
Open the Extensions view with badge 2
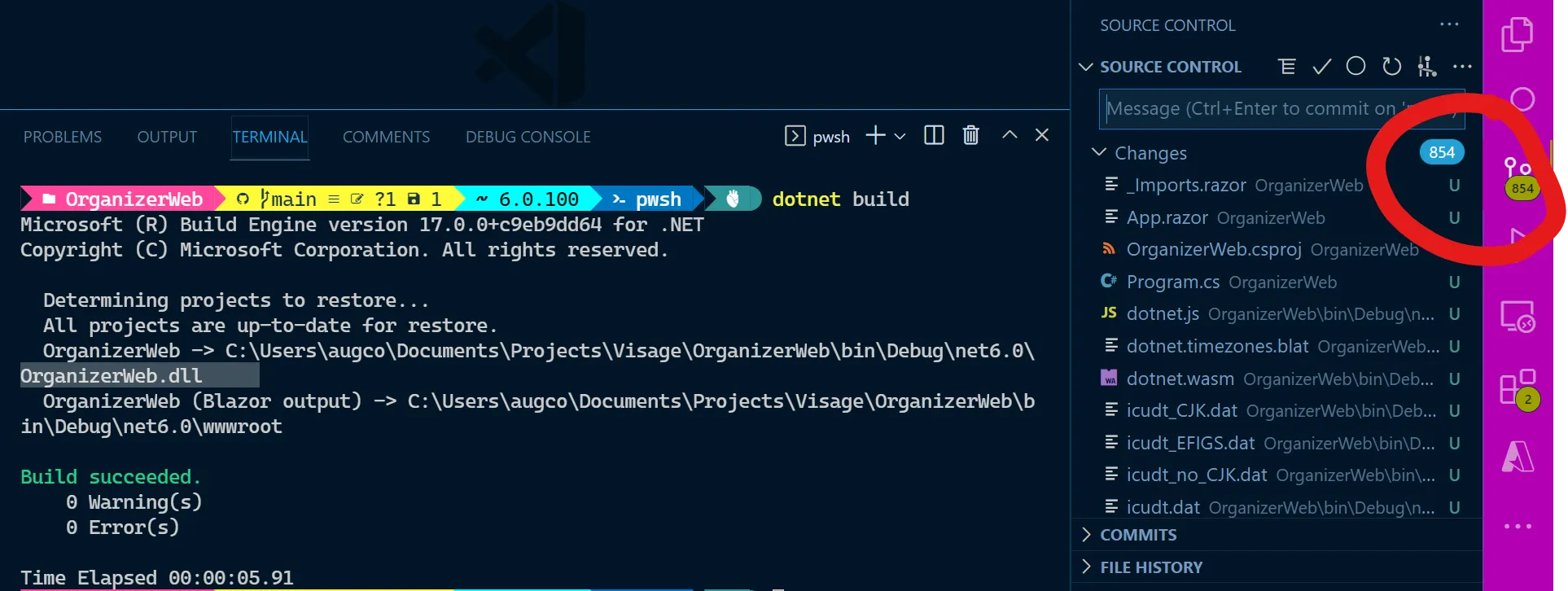(1518, 387)
